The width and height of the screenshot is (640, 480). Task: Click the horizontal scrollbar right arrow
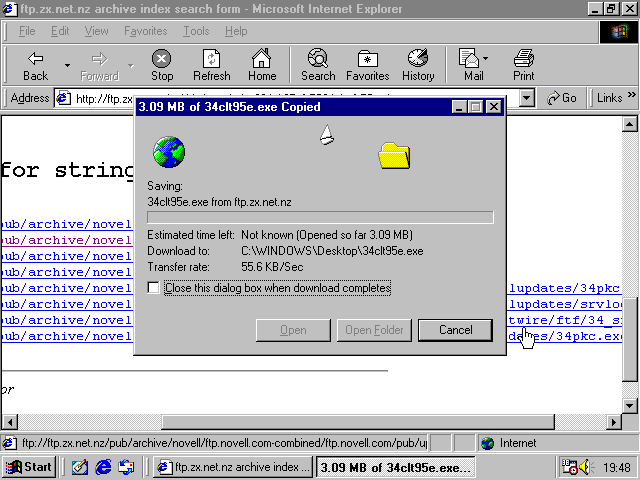[x=613, y=422]
